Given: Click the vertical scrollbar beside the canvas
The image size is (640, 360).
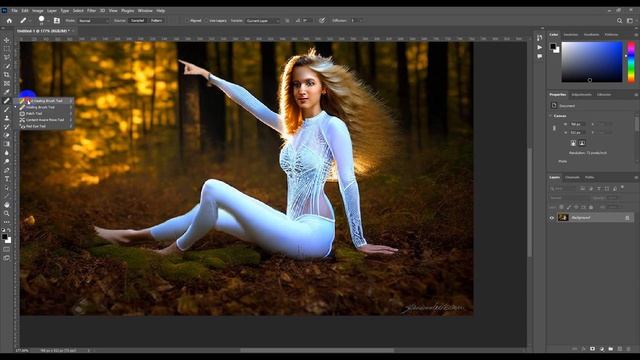Looking at the screenshot, I should pos(530,202).
